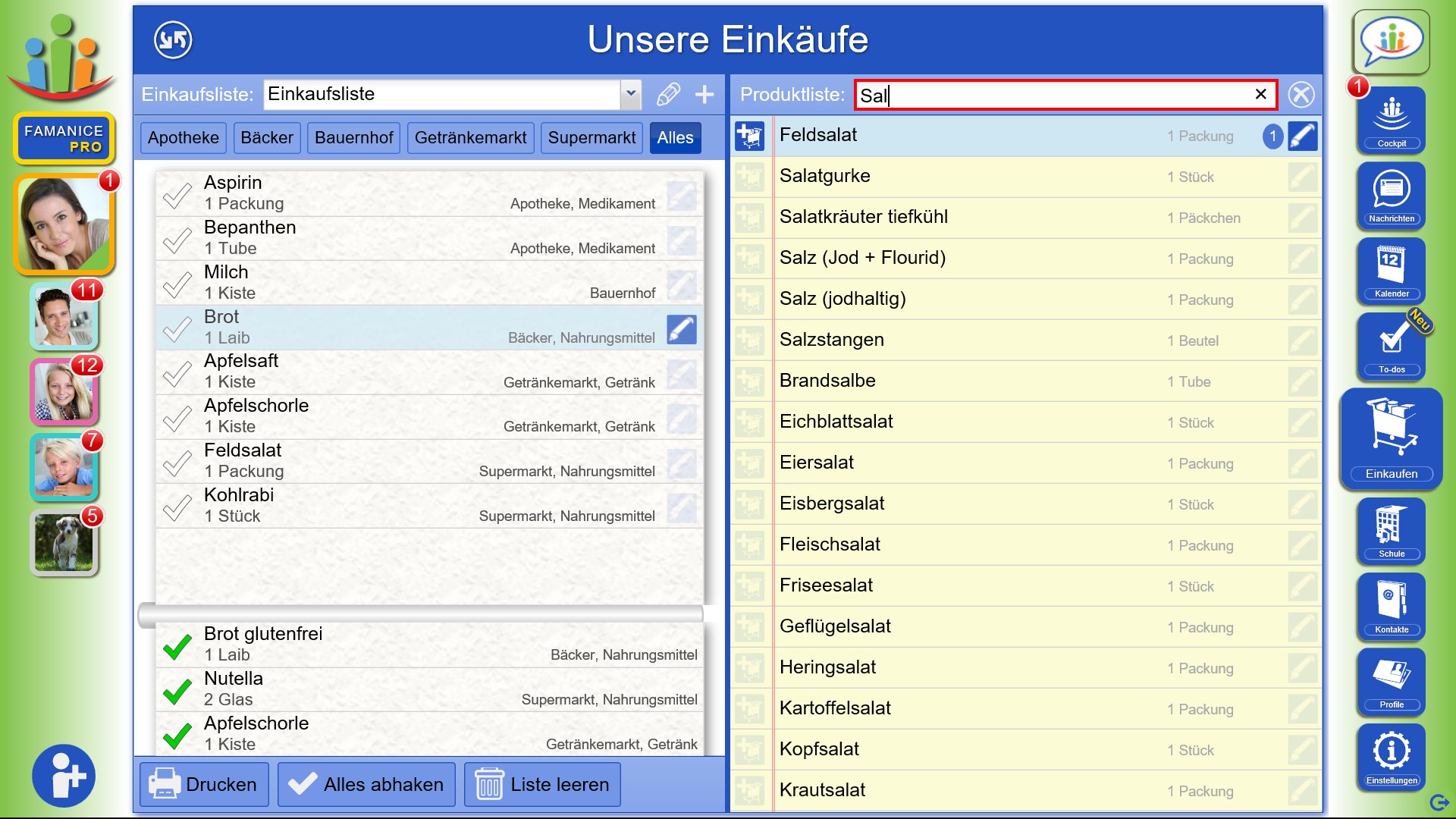Open the Schule sidebar icon
This screenshot has height=819, width=1456.
tap(1391, 529)
